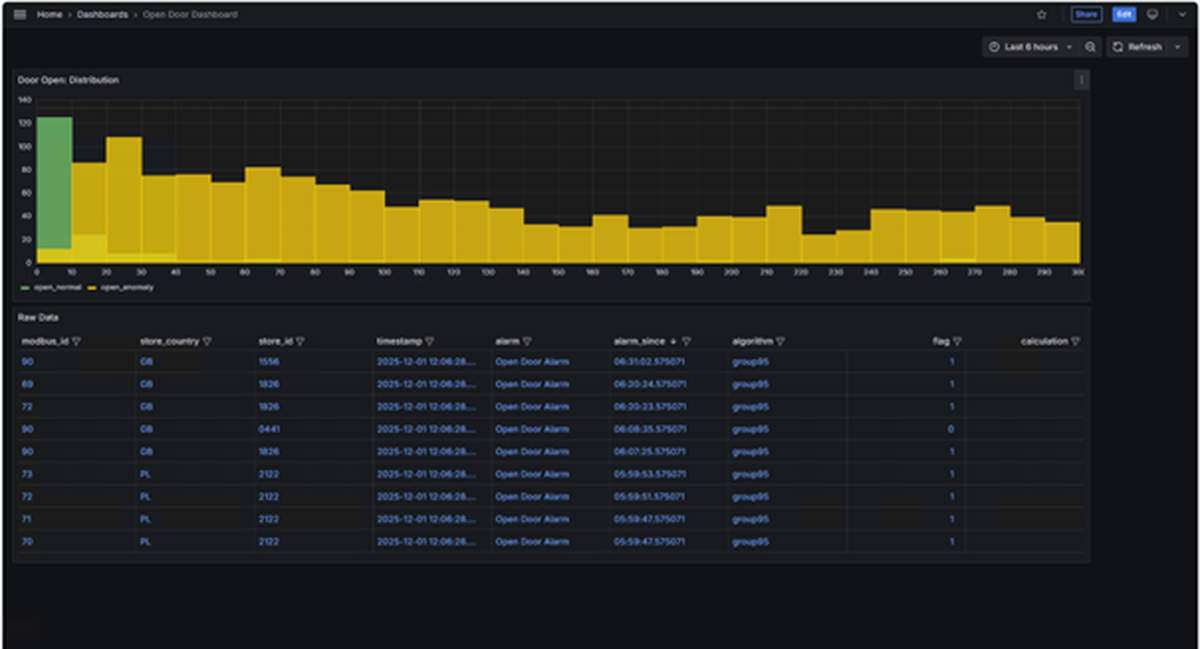Image resolution: width=1200 pixels, height=649 pixels.
Task: Open the filter icon on the alarm column
Action: click(x=527, y=340)
